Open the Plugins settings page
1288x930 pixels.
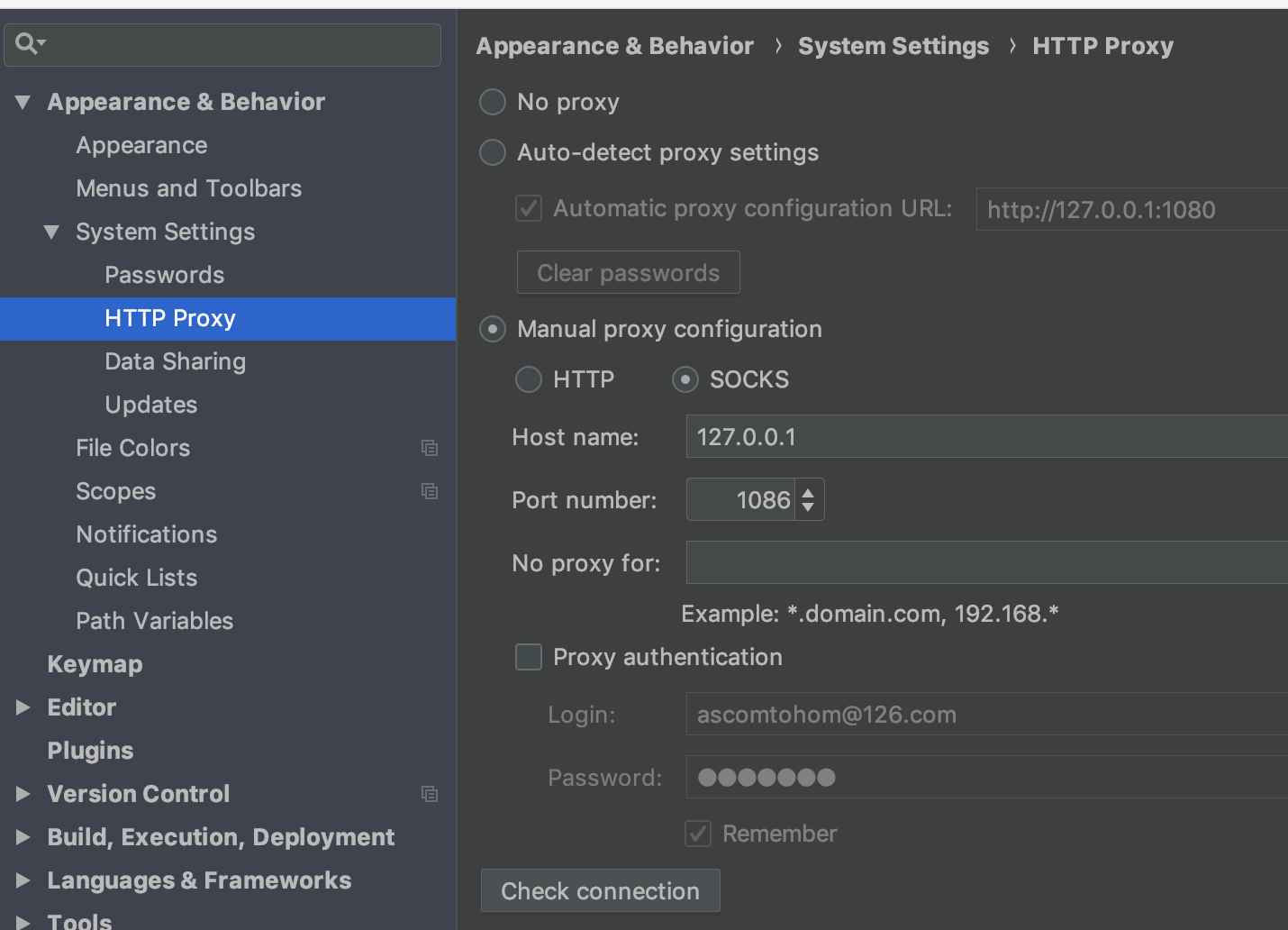[90, 751]
